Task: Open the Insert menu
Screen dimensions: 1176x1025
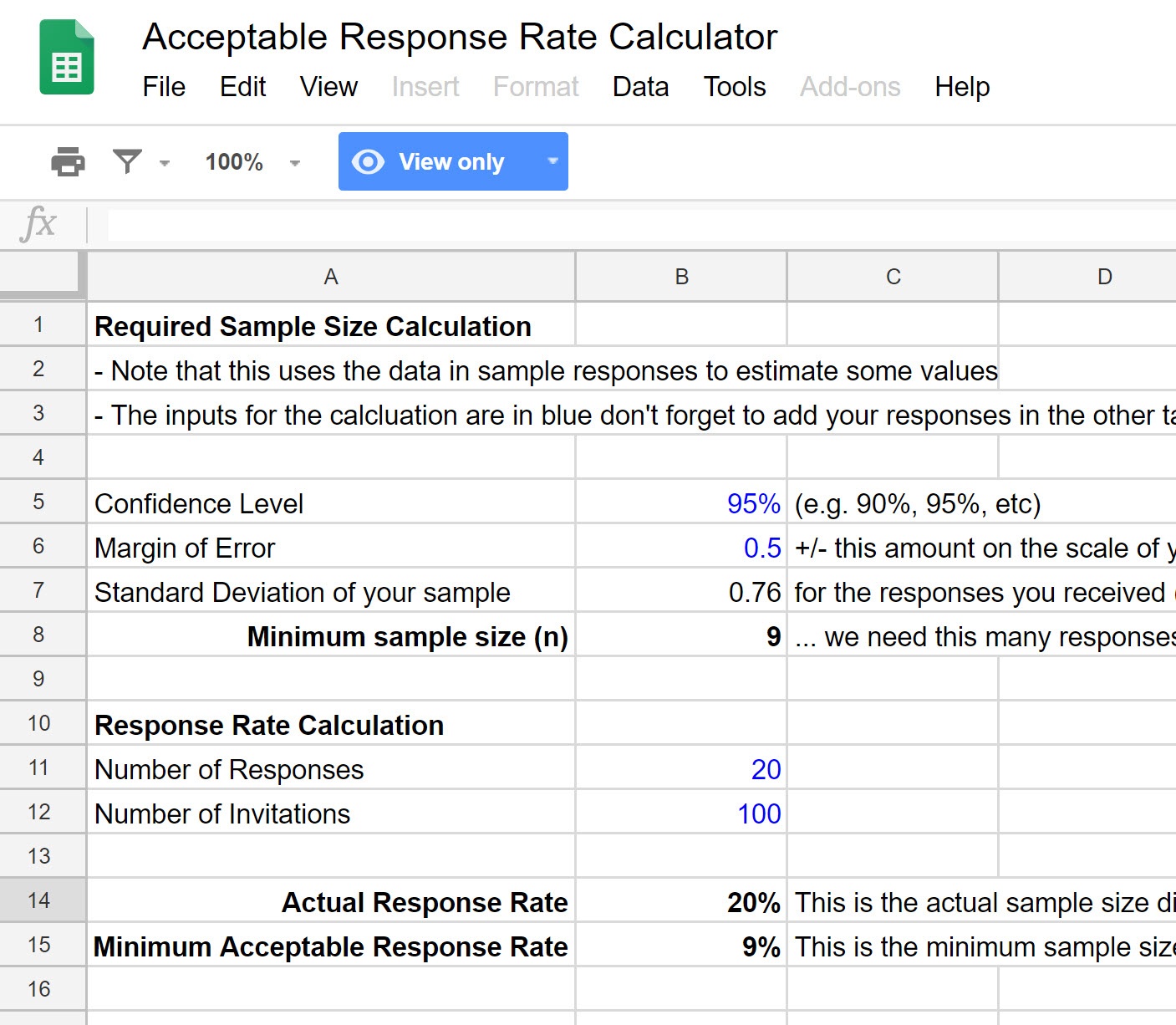Action: coord(425,87)
